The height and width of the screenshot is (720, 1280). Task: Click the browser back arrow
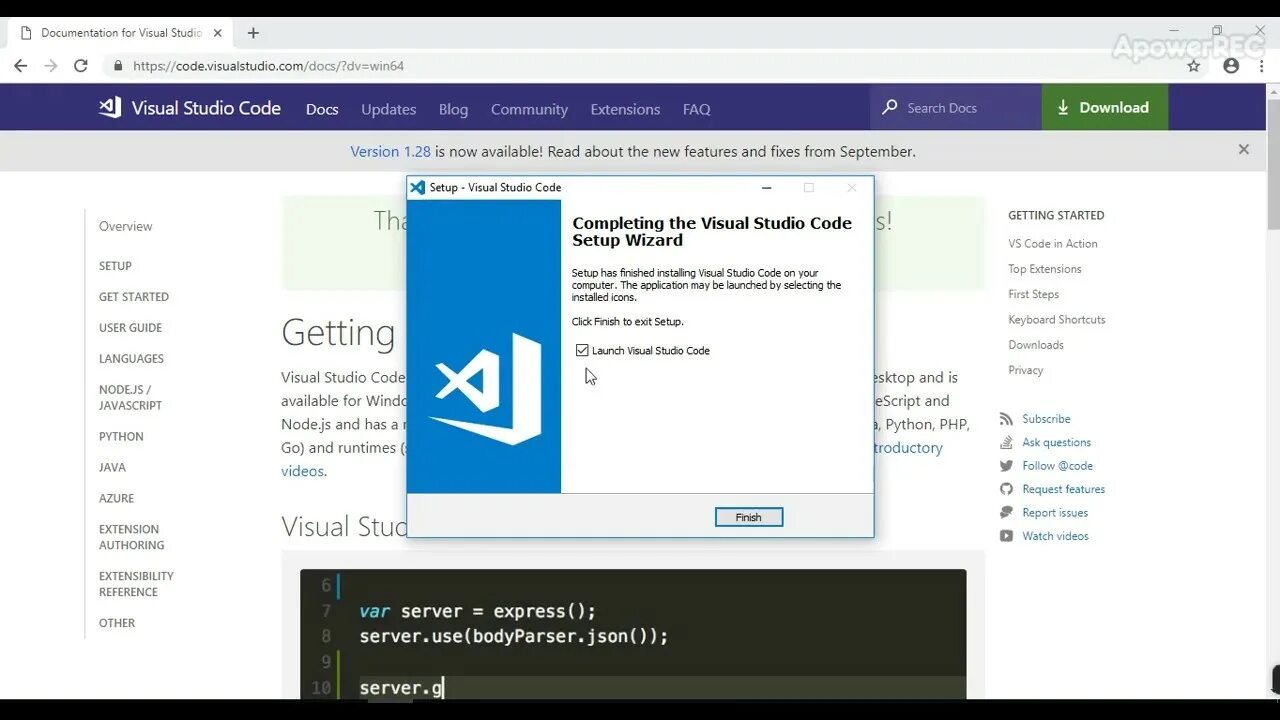pyautogui.click(x=21, y=66)
